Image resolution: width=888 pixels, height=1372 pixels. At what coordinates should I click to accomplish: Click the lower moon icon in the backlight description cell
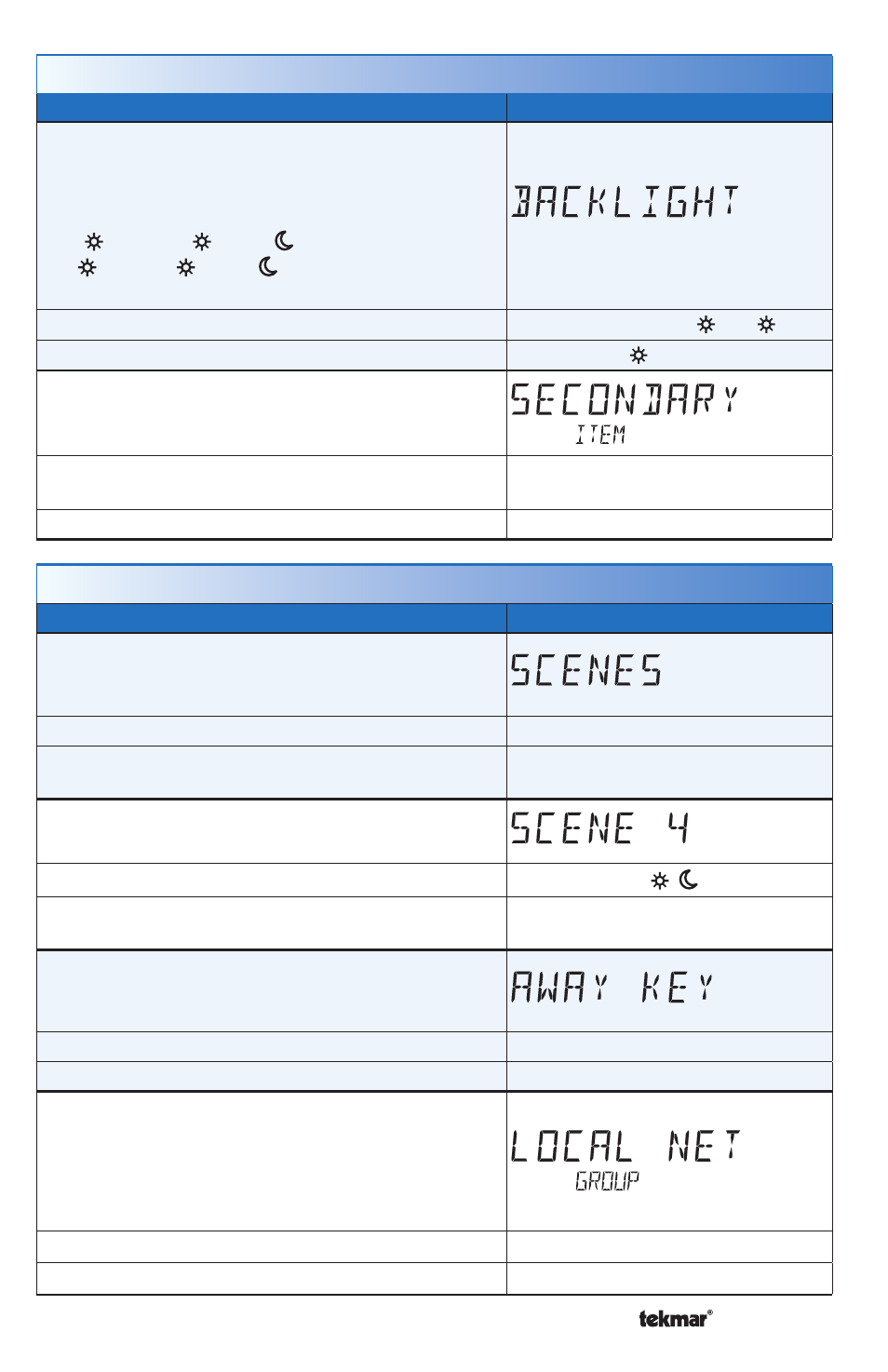click(268, 267)
